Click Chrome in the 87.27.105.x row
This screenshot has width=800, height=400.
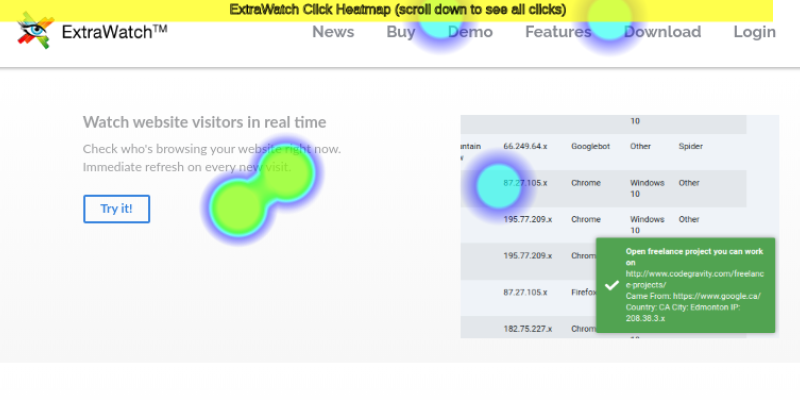pos(586,183)
